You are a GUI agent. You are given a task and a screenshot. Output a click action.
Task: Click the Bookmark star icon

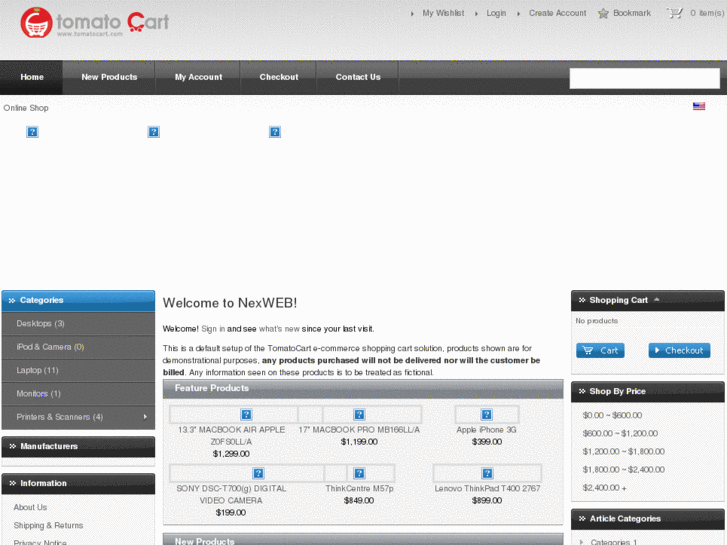[603, 13]
